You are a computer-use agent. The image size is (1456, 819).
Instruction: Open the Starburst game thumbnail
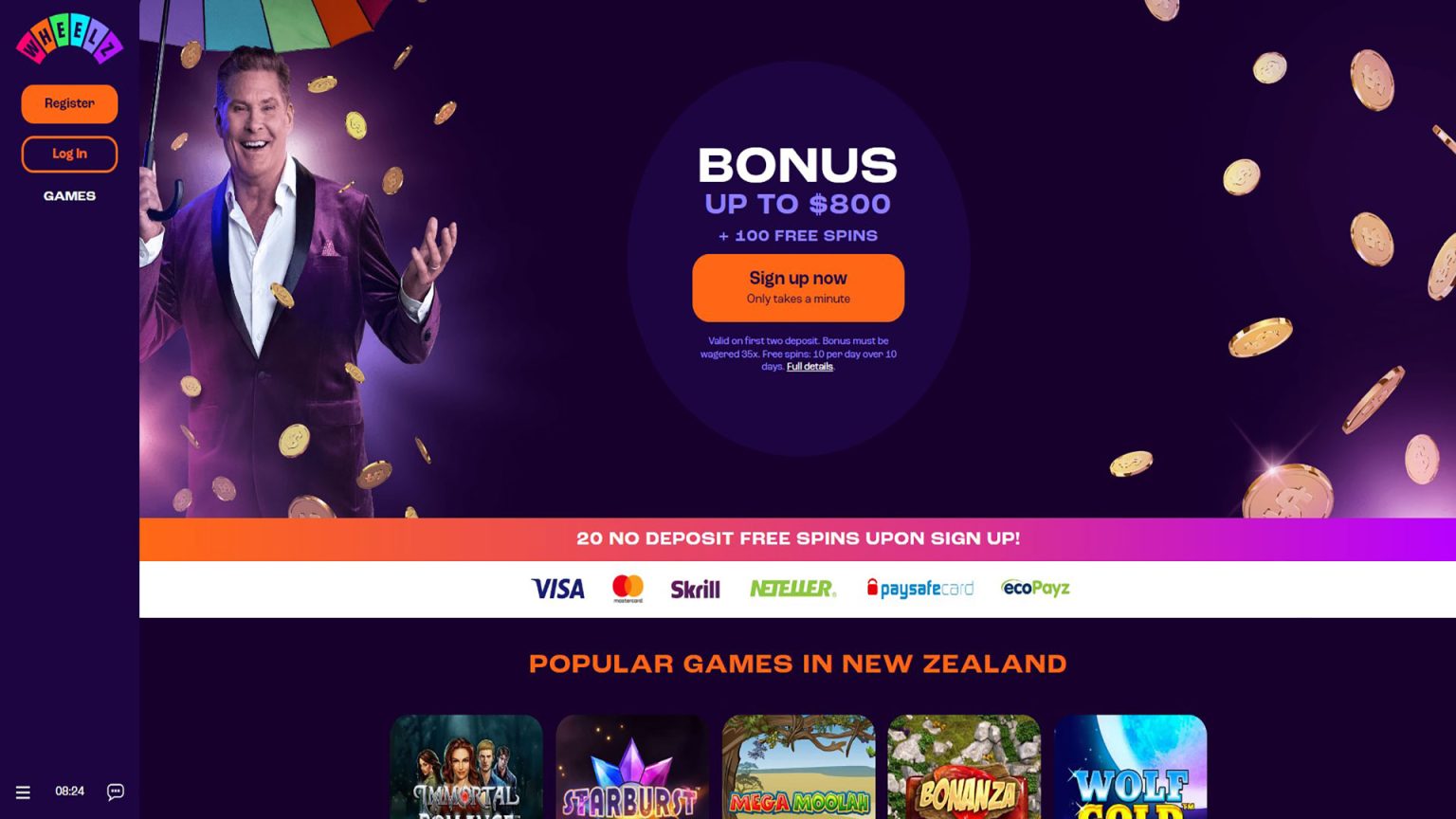pos(632,767)
